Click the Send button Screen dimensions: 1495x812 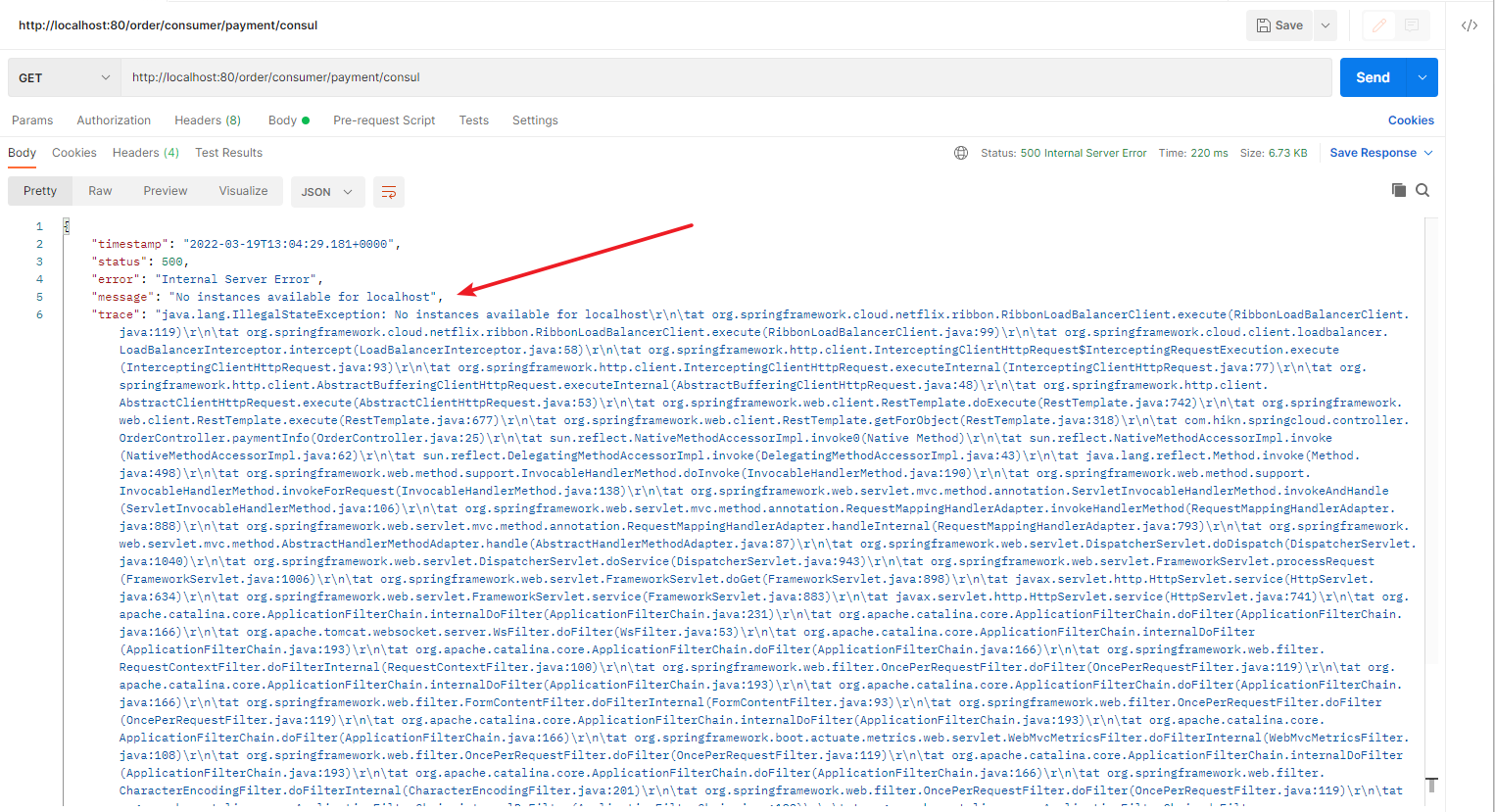tap(1373, 76)
